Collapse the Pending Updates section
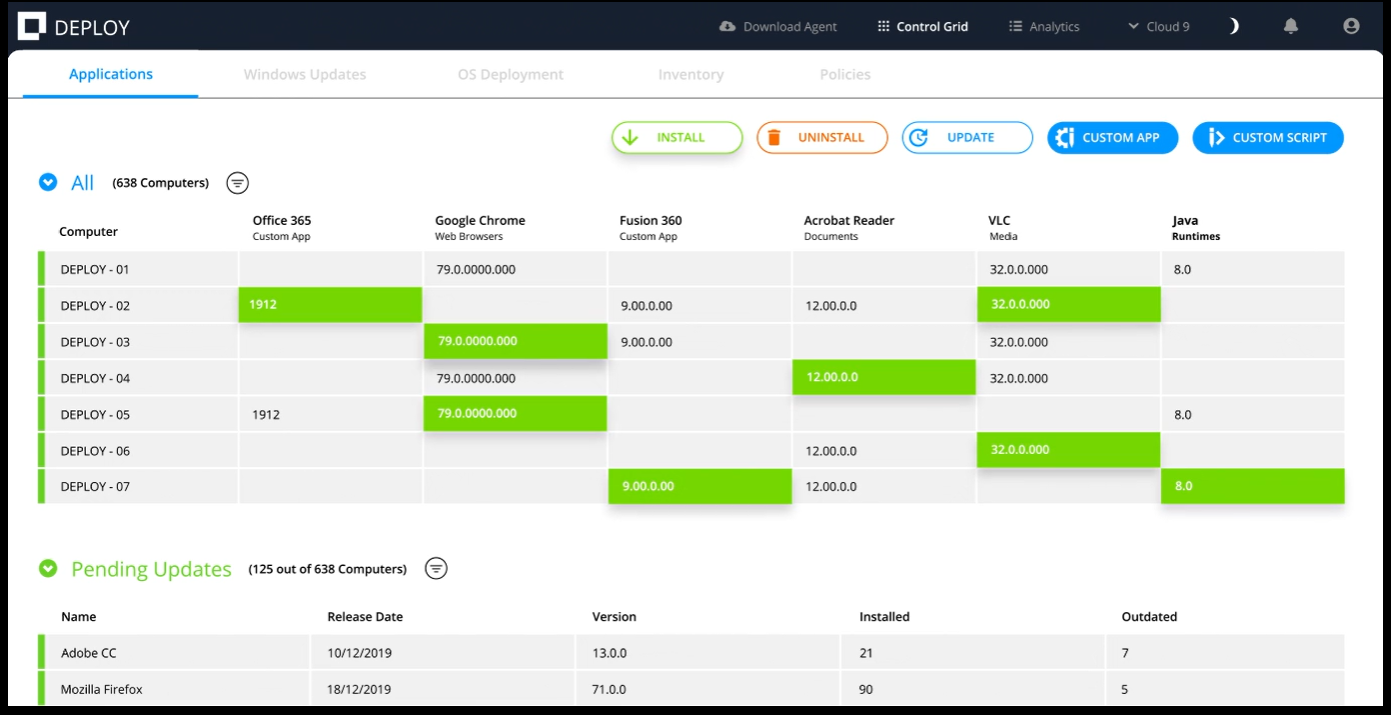This screenshot has width=1391, height=715. point(47,569)
